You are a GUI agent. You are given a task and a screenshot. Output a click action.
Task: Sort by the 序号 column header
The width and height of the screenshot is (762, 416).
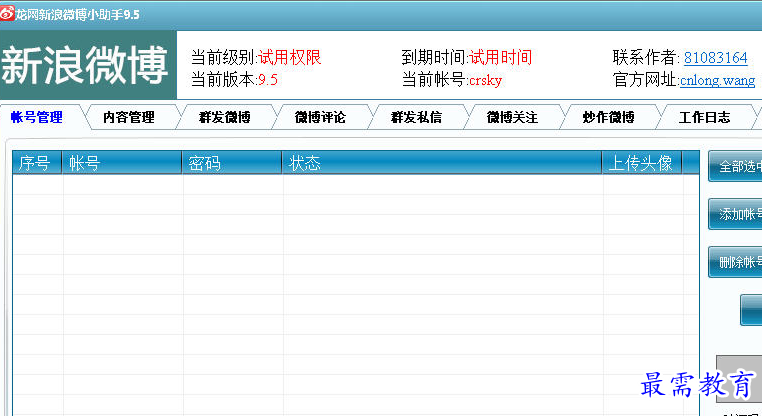pos(37,163)
